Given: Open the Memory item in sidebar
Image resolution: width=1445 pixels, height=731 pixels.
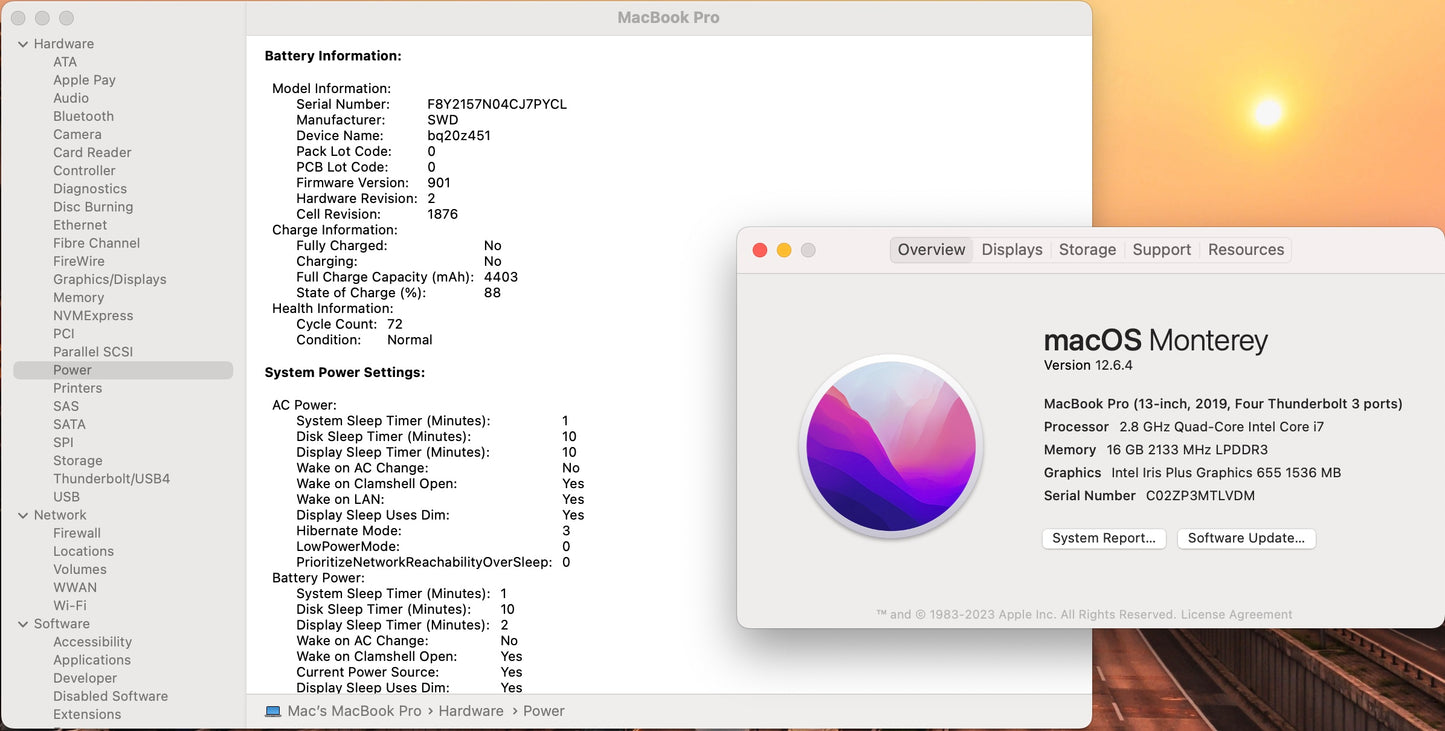Looking at the screenshot, I should (78, 297).
